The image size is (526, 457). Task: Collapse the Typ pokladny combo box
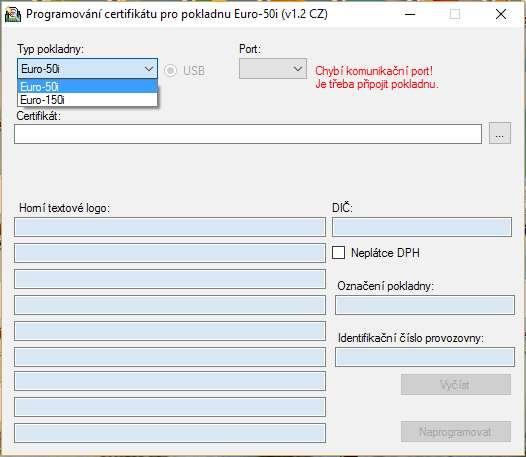pyautogui.click(x=149, y=69)
